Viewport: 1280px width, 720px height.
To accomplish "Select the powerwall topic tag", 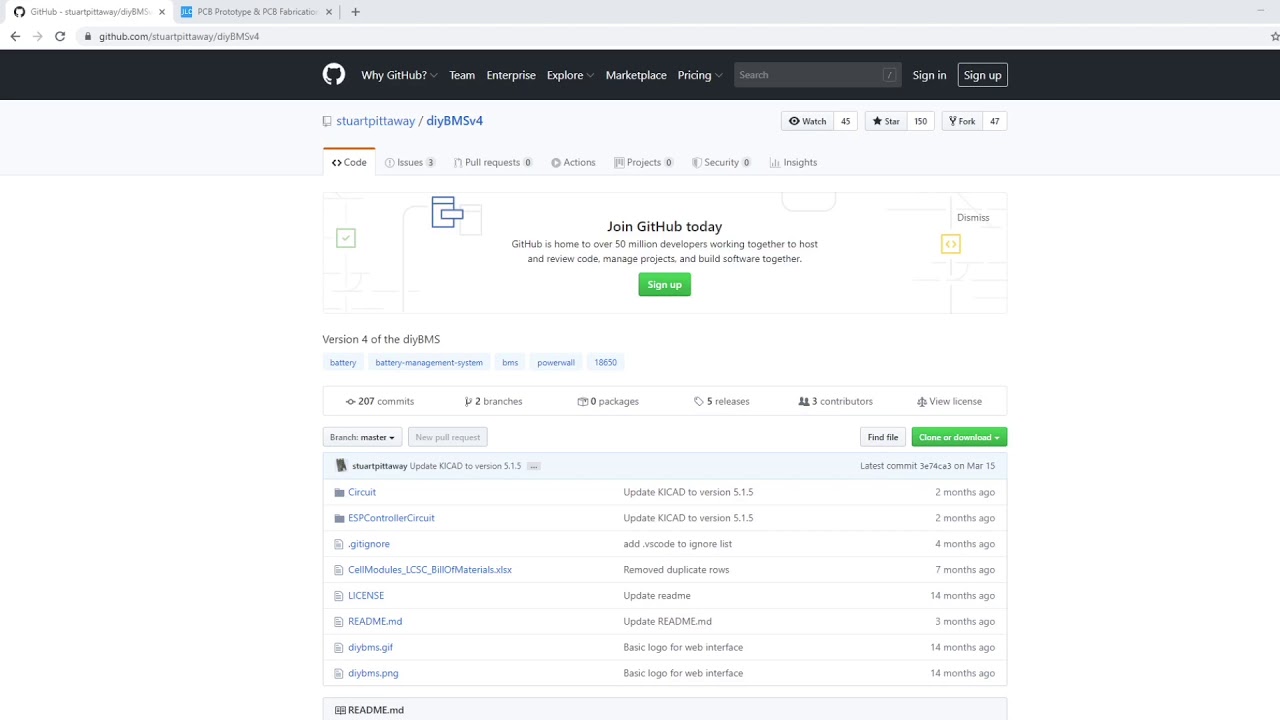I will coord(556,362).
